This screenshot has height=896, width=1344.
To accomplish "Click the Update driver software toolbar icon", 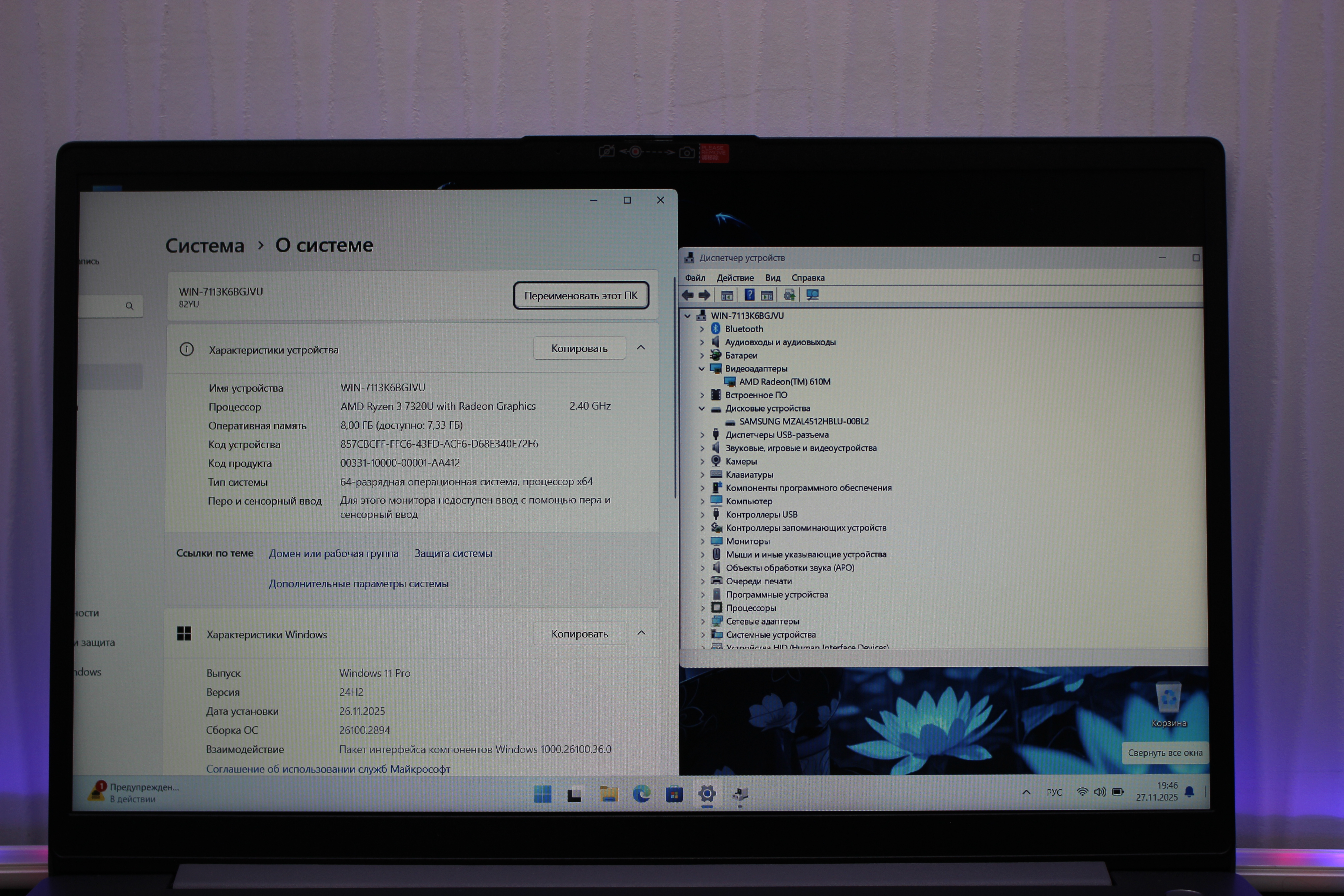I will [789, 295].
